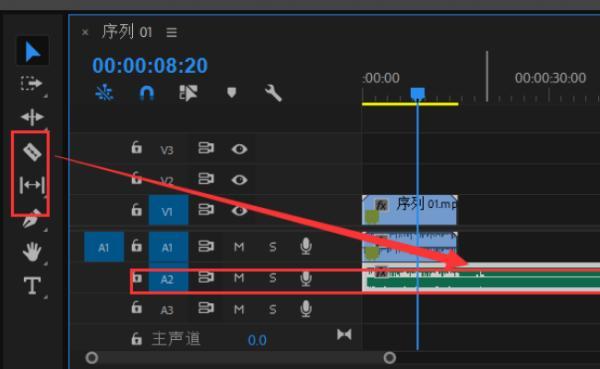Select the Razor tool
Viewport: 600px width, 369px height.
click(x=32, y=152)
